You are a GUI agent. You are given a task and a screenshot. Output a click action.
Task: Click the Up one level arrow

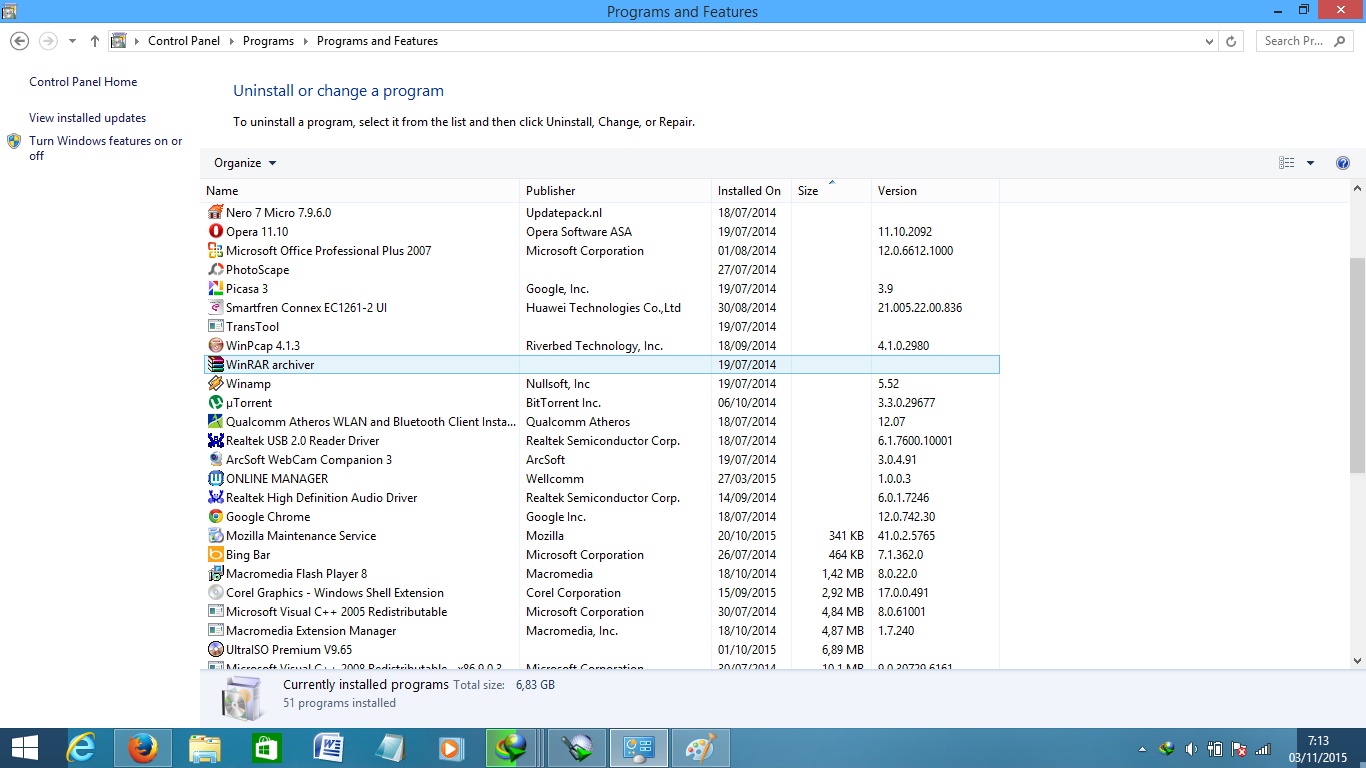coord(95,41)
